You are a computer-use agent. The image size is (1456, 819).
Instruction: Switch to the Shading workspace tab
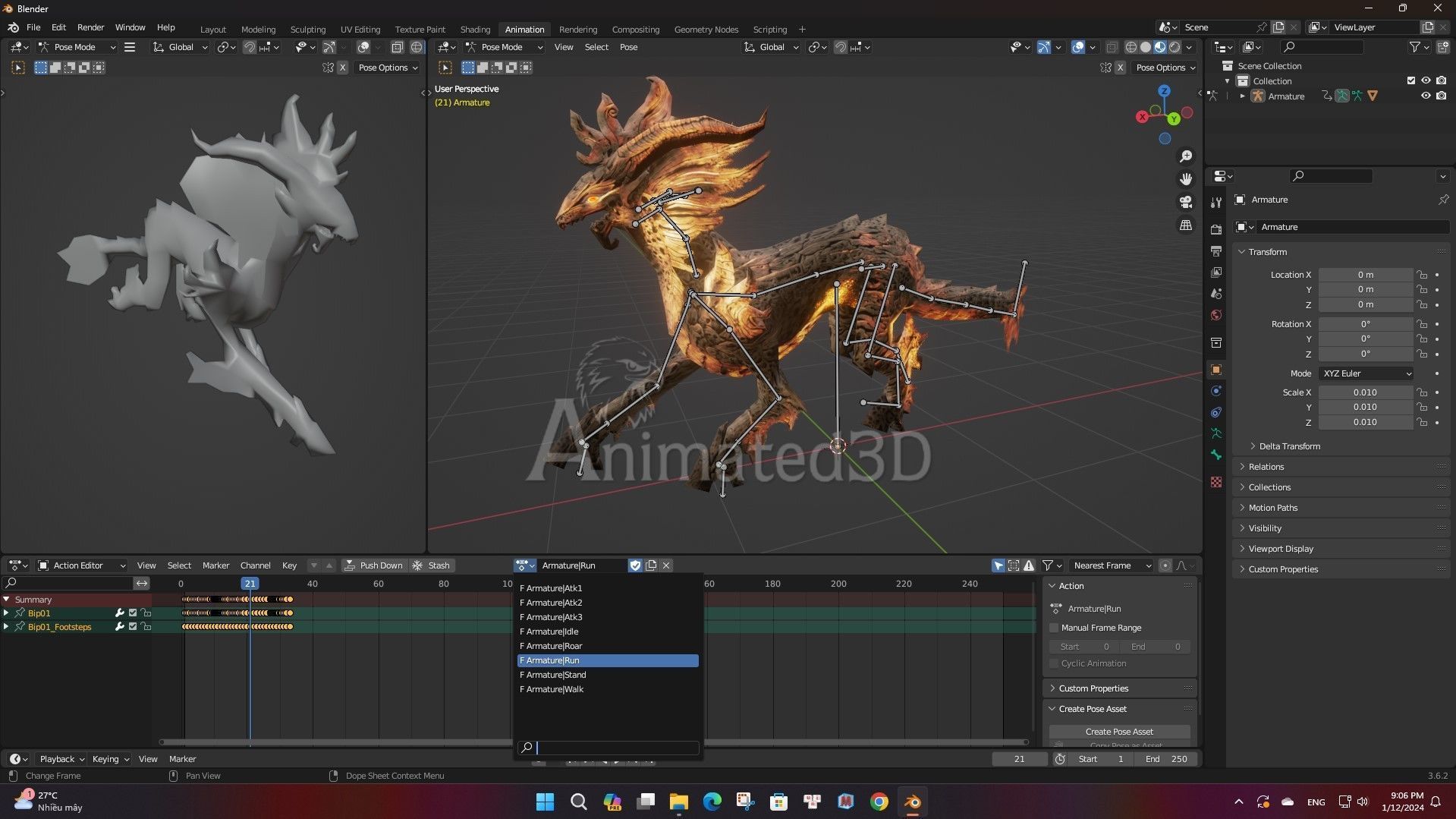point(475,30)
